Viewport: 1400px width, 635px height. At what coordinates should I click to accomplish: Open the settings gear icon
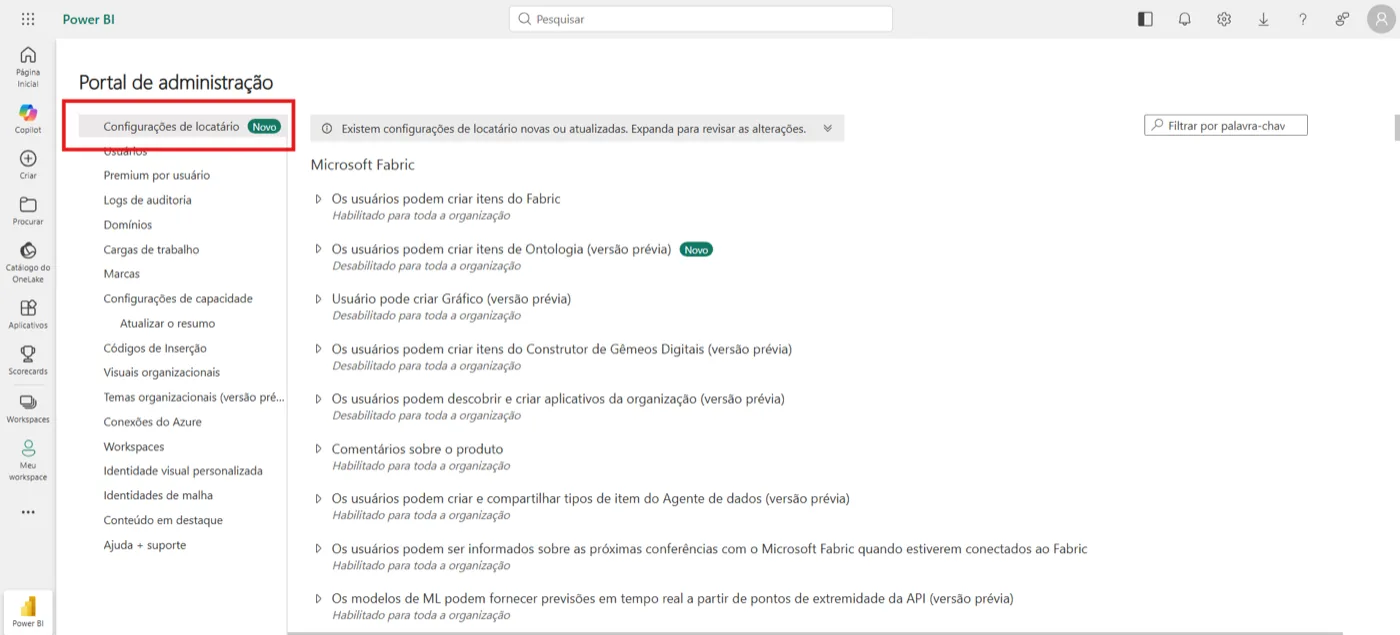(x=1224, y=19)
